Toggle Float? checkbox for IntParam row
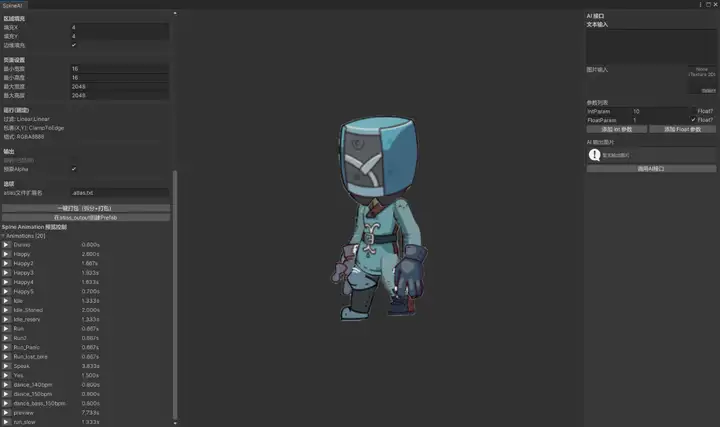This screenshot has height=427, width=720. pos(693,111)
